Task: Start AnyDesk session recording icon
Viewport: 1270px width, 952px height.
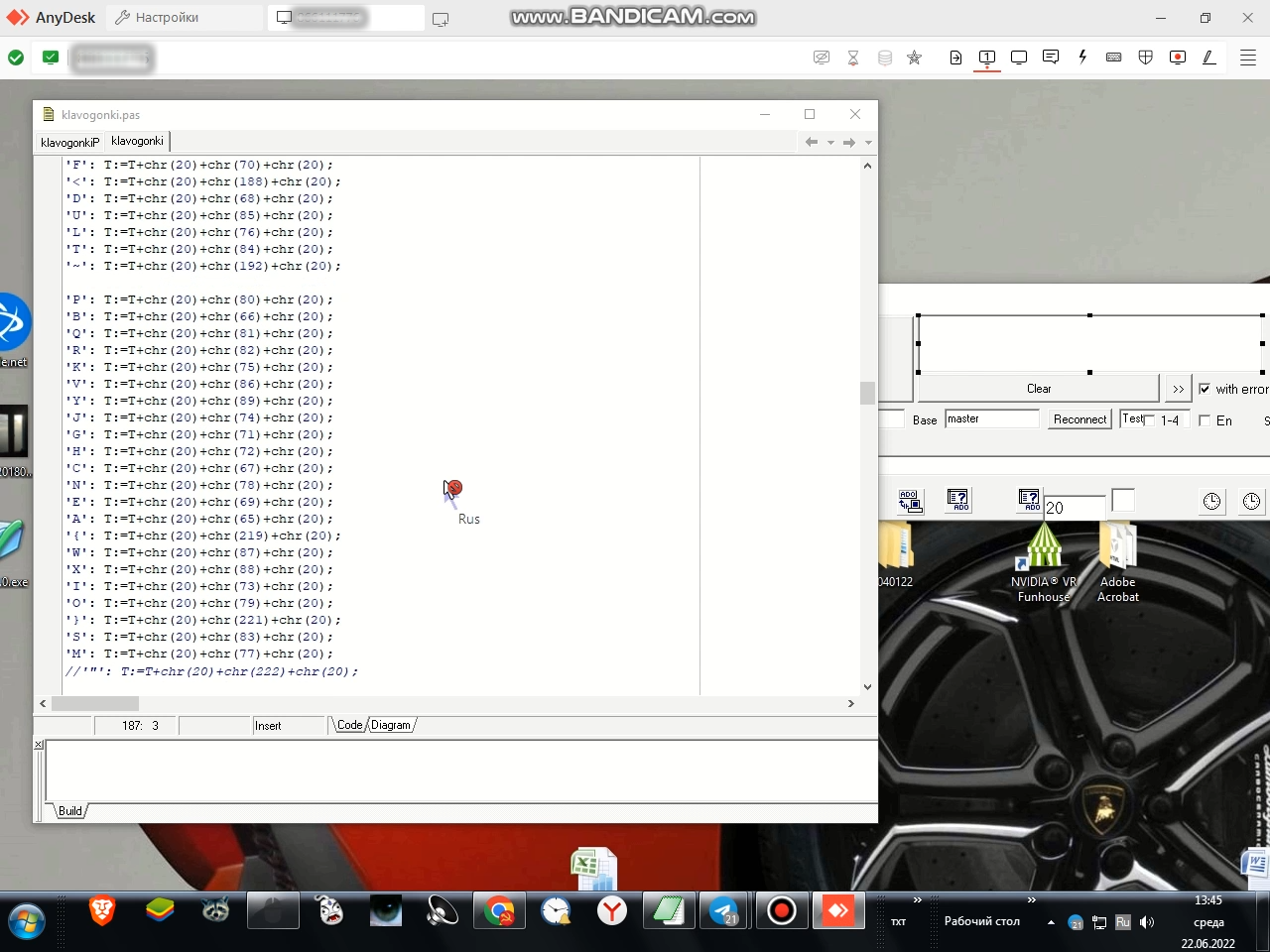Action: (x=1178, y=58)
